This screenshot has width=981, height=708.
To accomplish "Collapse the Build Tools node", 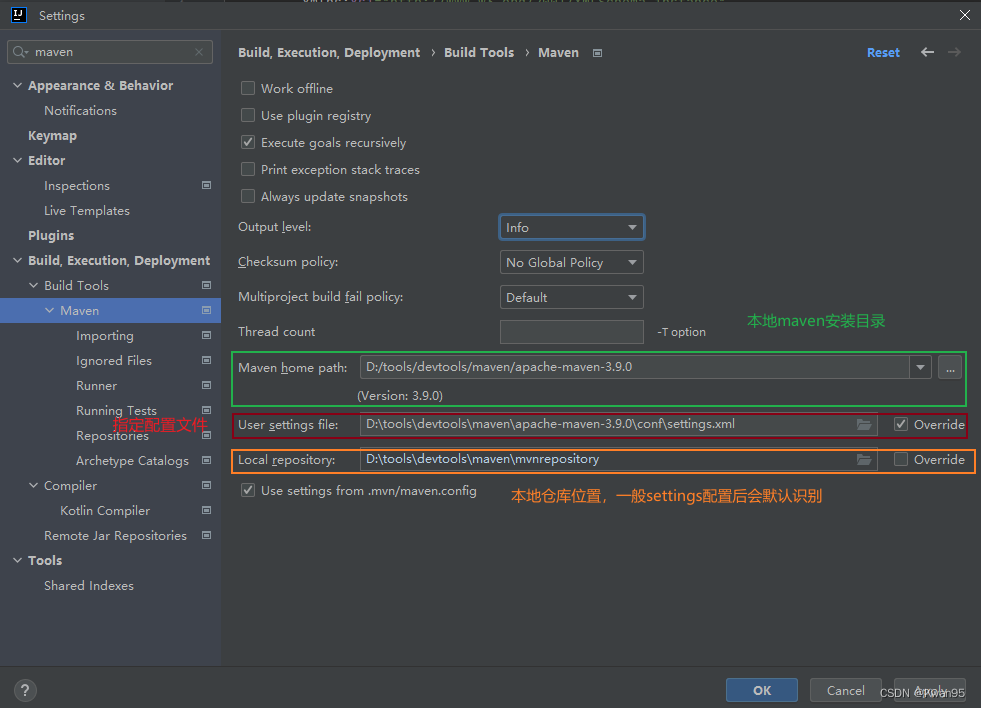I will (34, 285).
